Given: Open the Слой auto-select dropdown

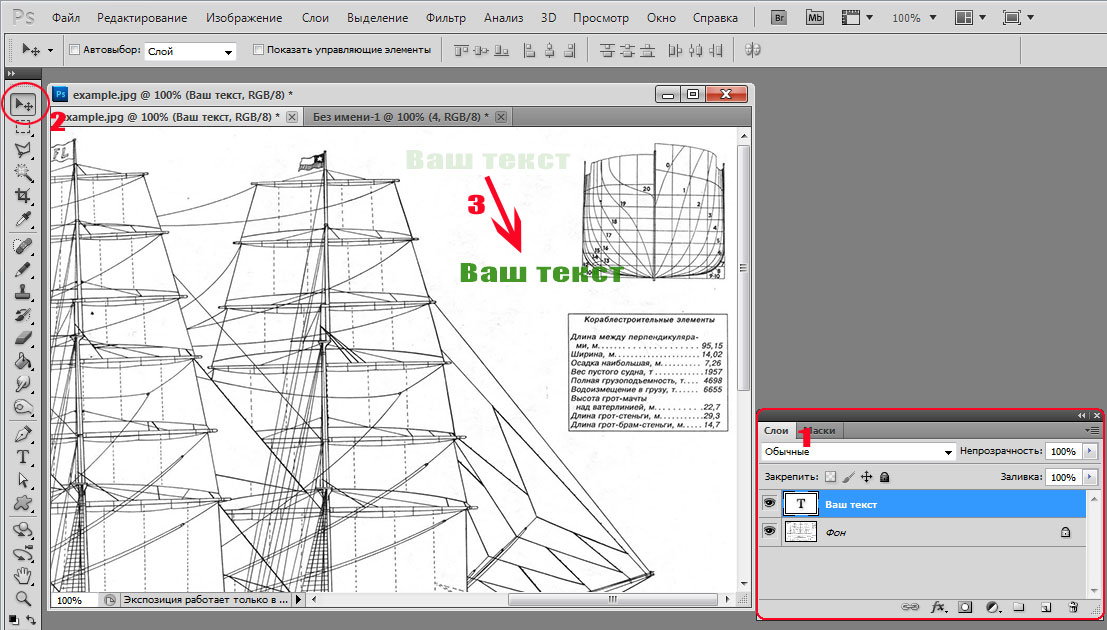Looking at the screenshot, I should (x=190, y=51).
